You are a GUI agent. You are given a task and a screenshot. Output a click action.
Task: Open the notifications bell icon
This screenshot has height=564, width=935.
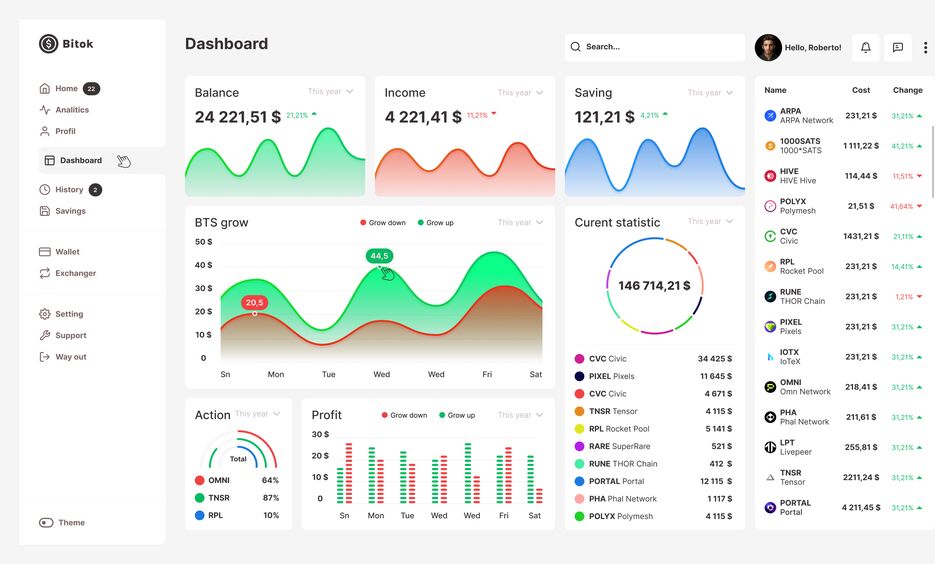866,48
